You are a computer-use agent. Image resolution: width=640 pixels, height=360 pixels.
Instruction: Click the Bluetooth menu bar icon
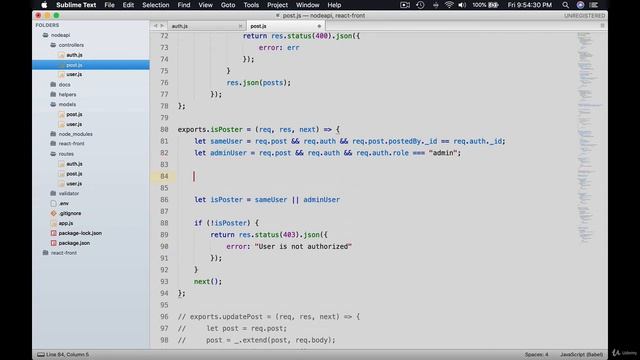[436, 5]
